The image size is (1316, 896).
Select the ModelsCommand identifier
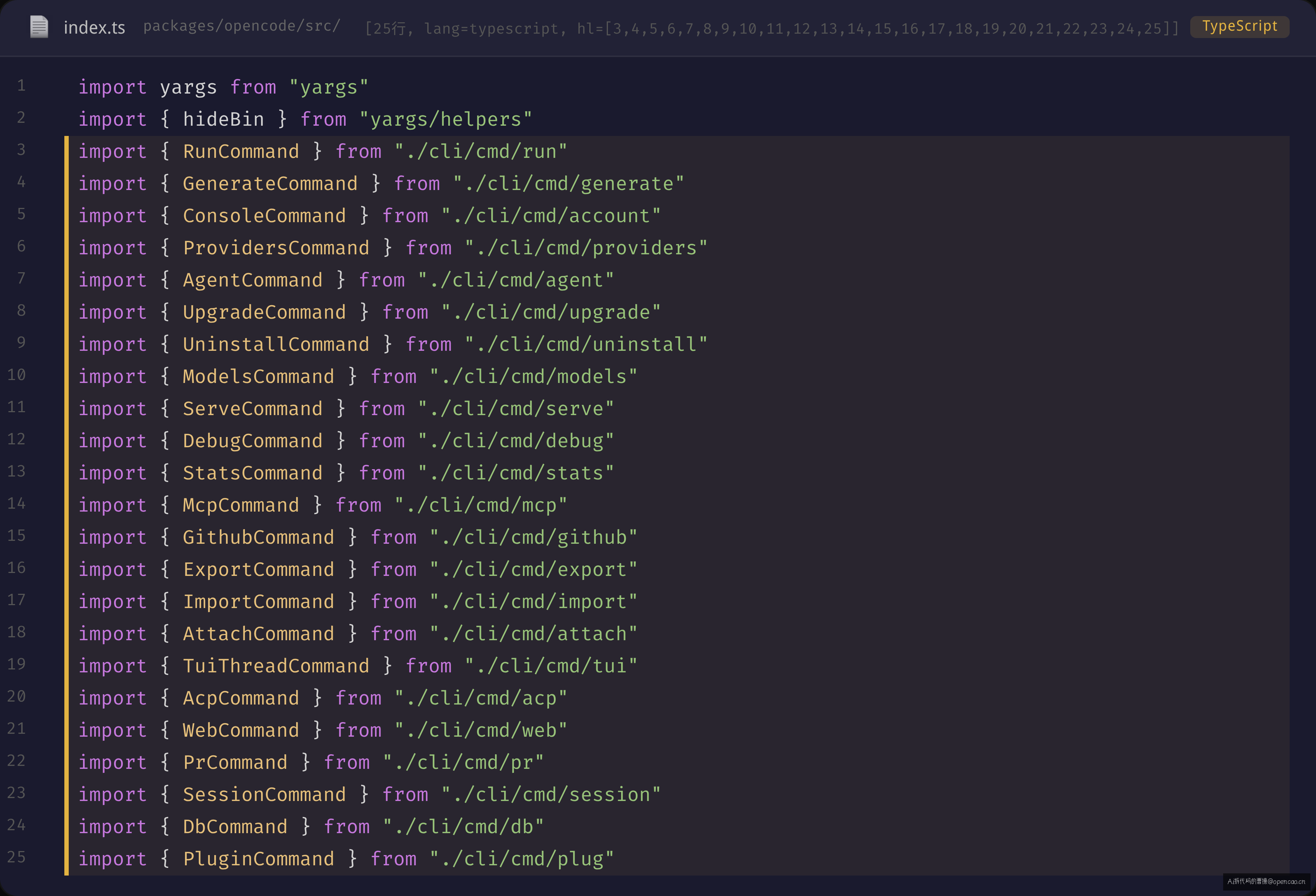(x=258, y=377)
